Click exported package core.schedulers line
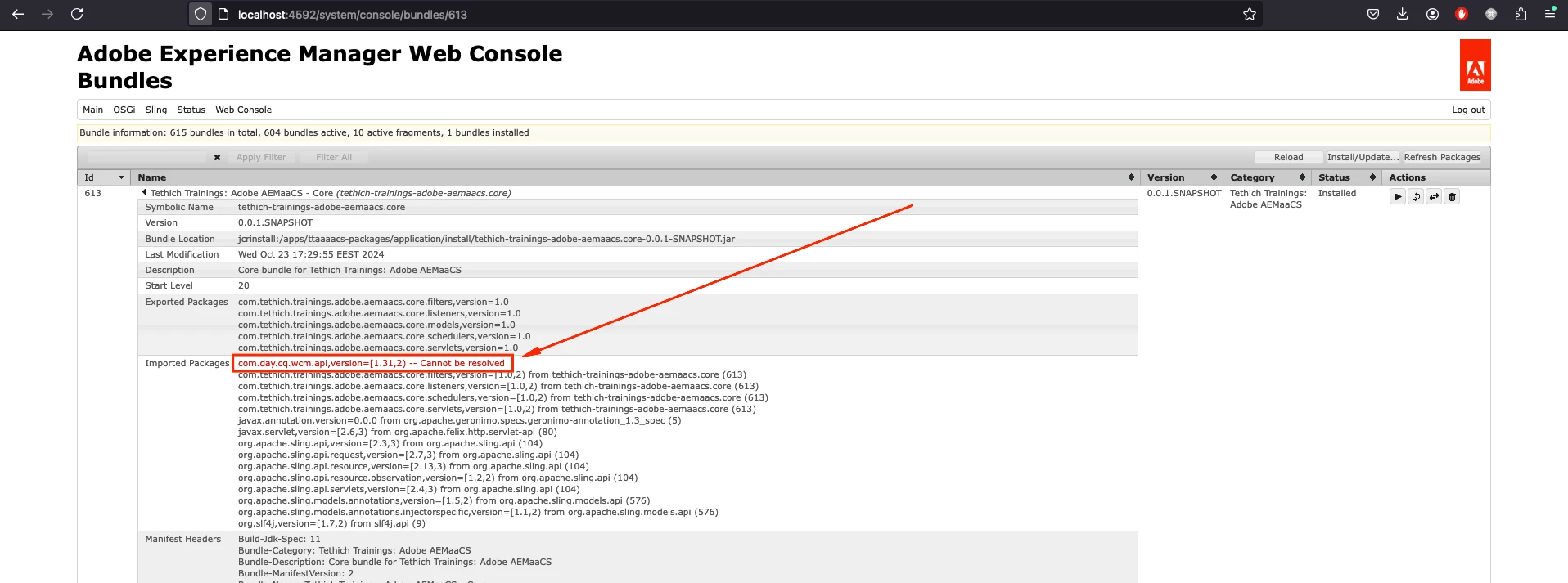The height and width of the screenshot is (583, 1568). 385,336
